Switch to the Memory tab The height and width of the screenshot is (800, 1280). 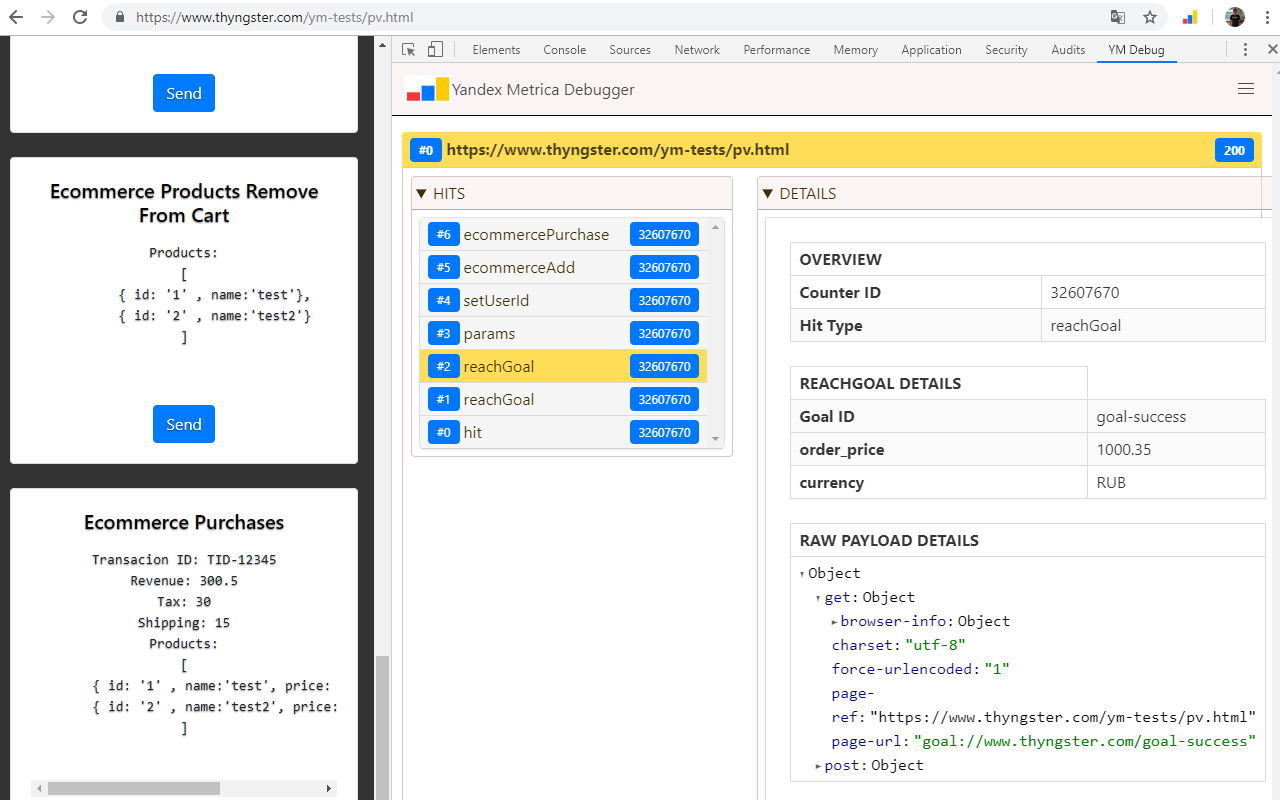click(855, 49)
